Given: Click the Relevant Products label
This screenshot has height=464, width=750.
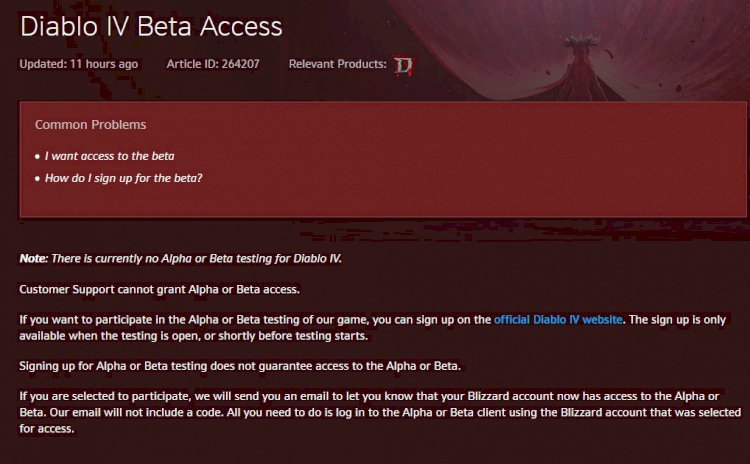Looking at the screenshot, I should pyautogui.click(x=337, y=64).
